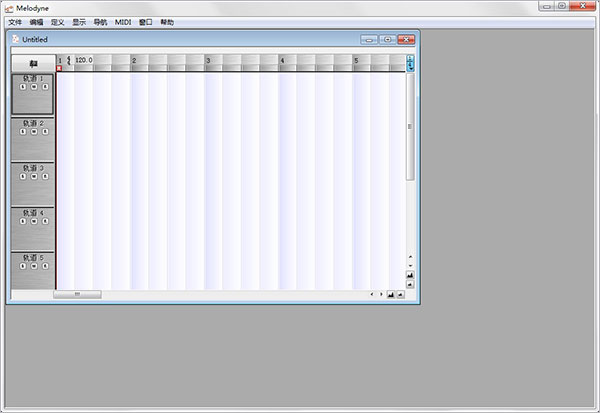Click the horizontal scrollbar thumb
600x413 pixels.
tap(77, 294)
